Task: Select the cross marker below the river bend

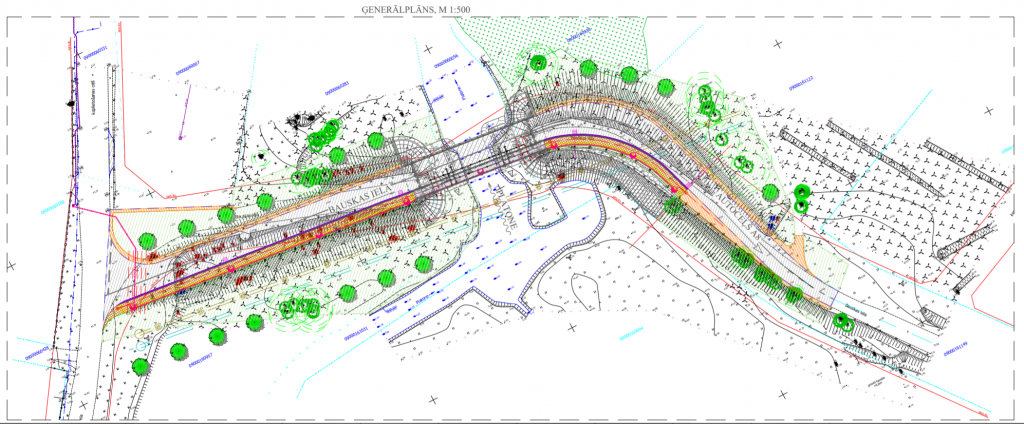Action: (572, 327)
